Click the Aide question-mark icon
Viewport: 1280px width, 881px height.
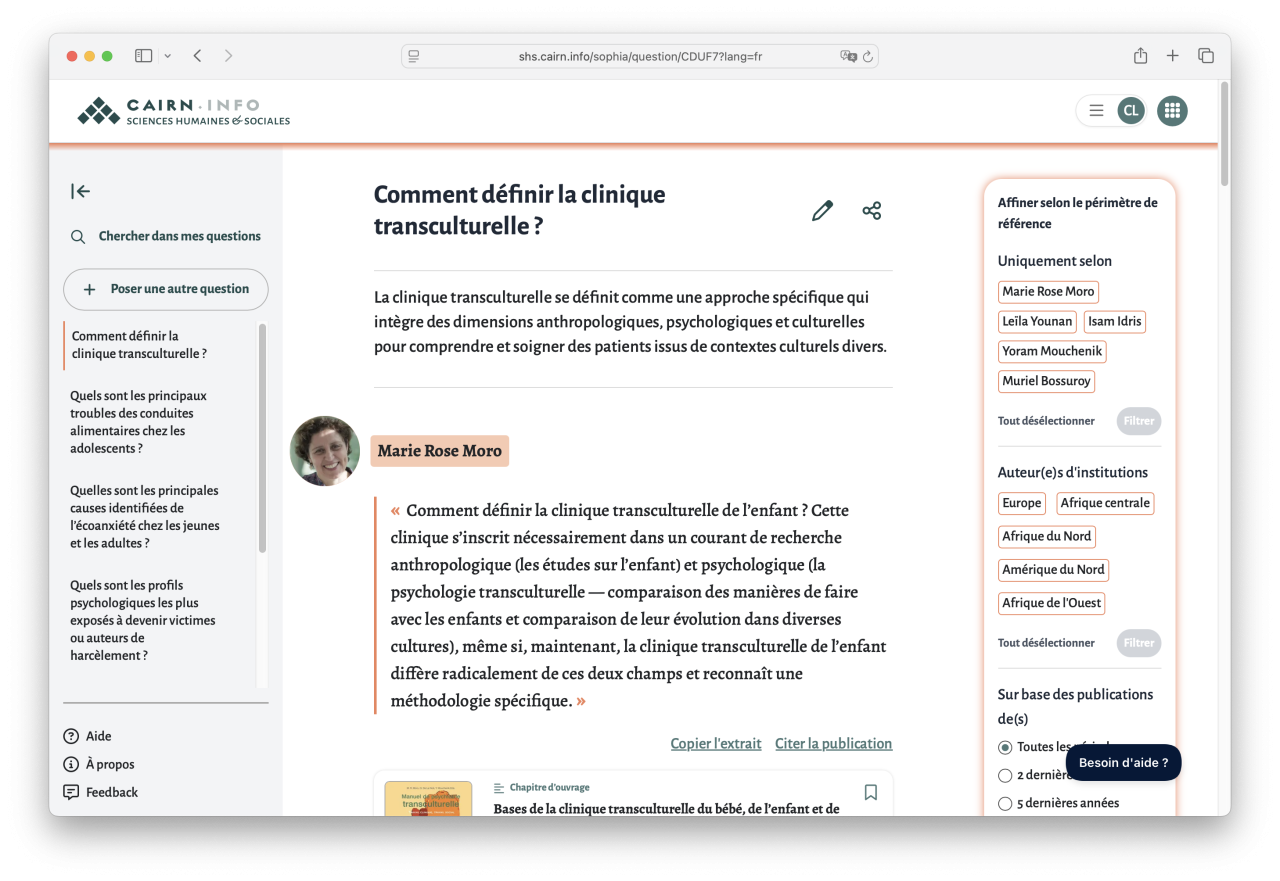tap(70, 736)
